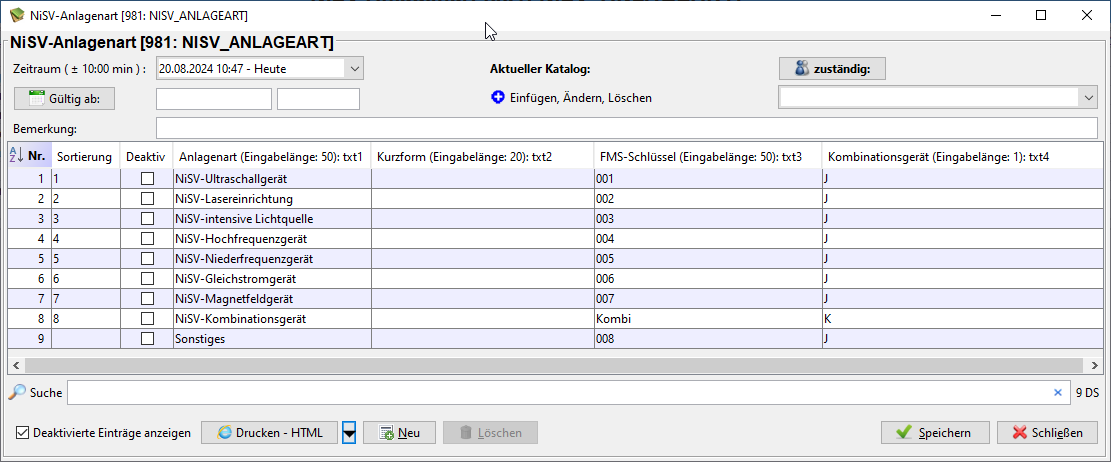
Task: Uncheck Deaktivierte Einträge anzeigen
Action: click(23, 433)
